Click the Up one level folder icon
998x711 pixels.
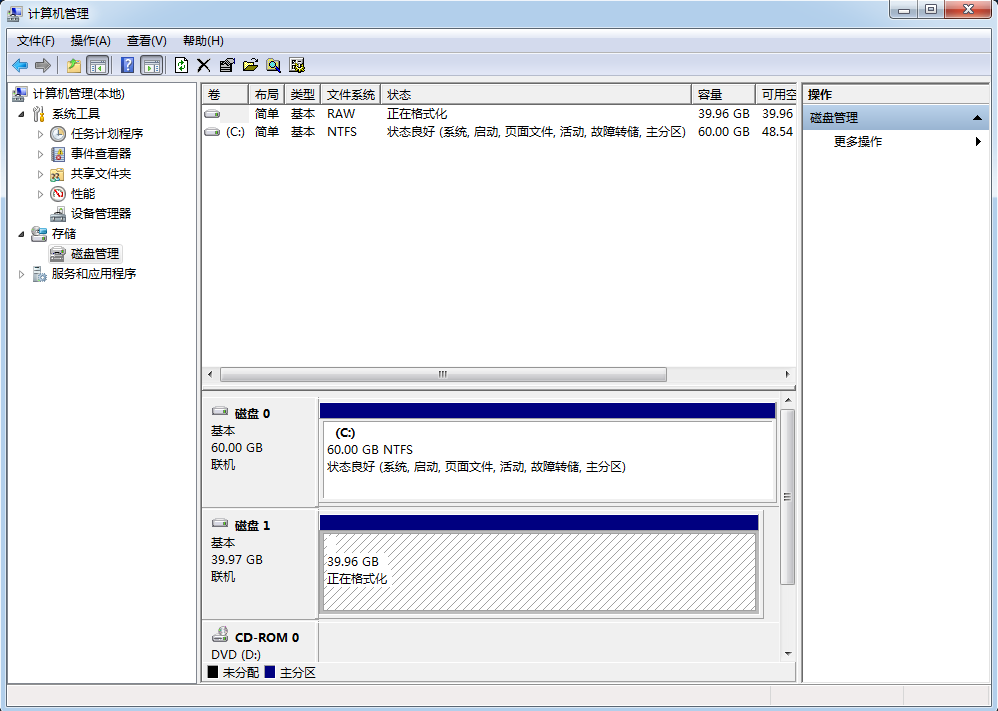coord(73,65)
